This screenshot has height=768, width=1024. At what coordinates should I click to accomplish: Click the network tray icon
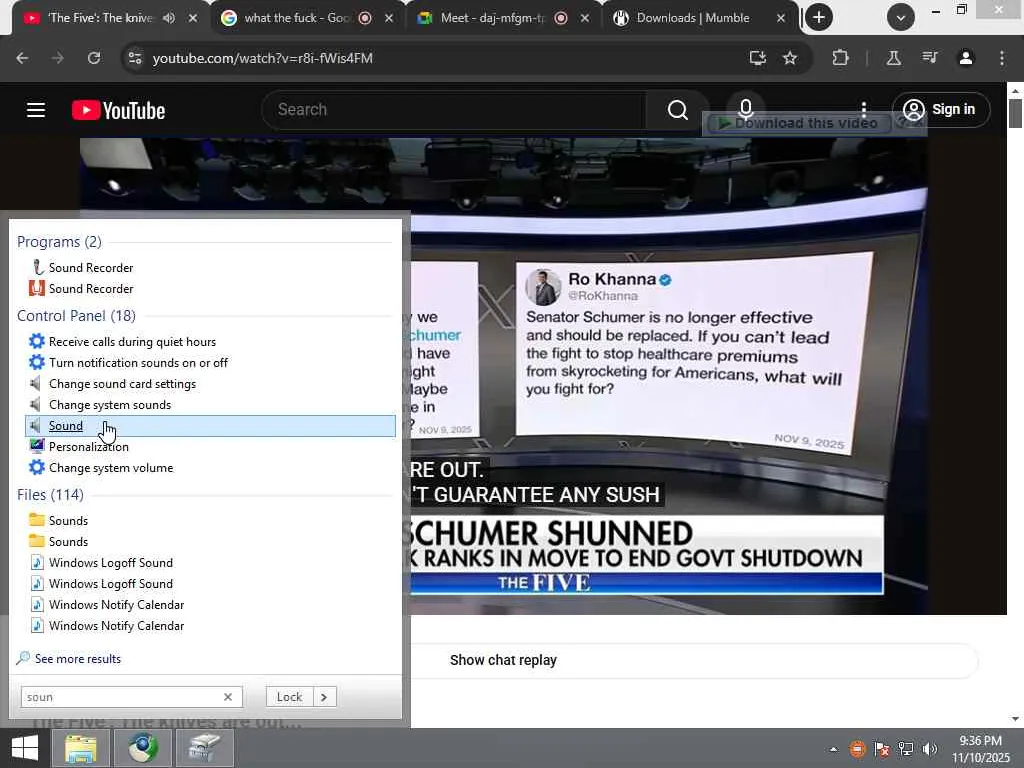point(905,749)
